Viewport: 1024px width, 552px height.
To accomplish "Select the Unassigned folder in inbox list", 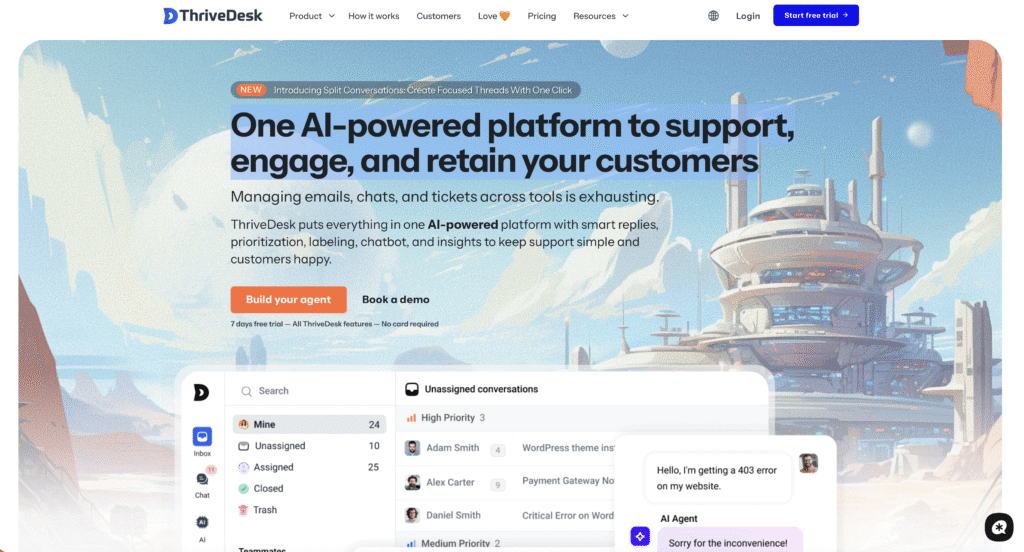I will [x=309, y=446].
